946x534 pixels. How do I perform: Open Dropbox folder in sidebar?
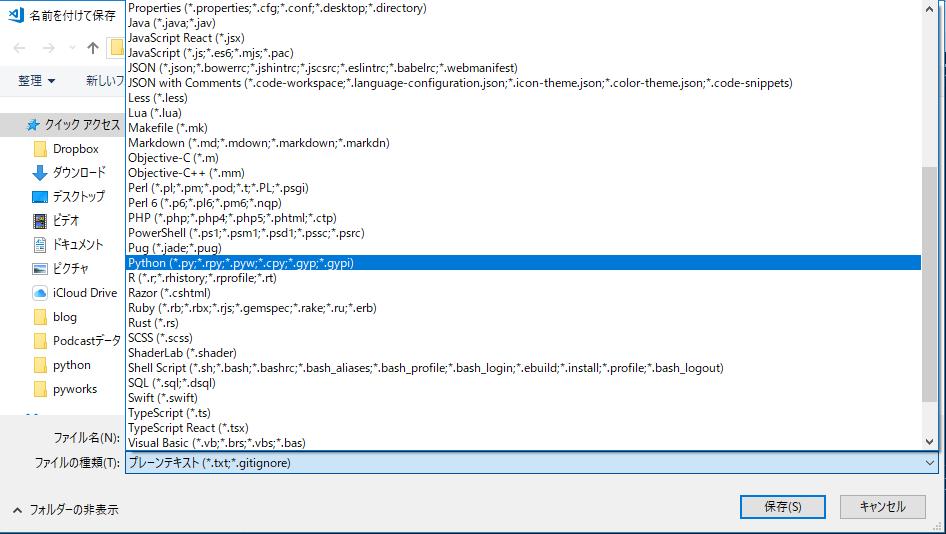pyautogui.click(x=75, y=148)
